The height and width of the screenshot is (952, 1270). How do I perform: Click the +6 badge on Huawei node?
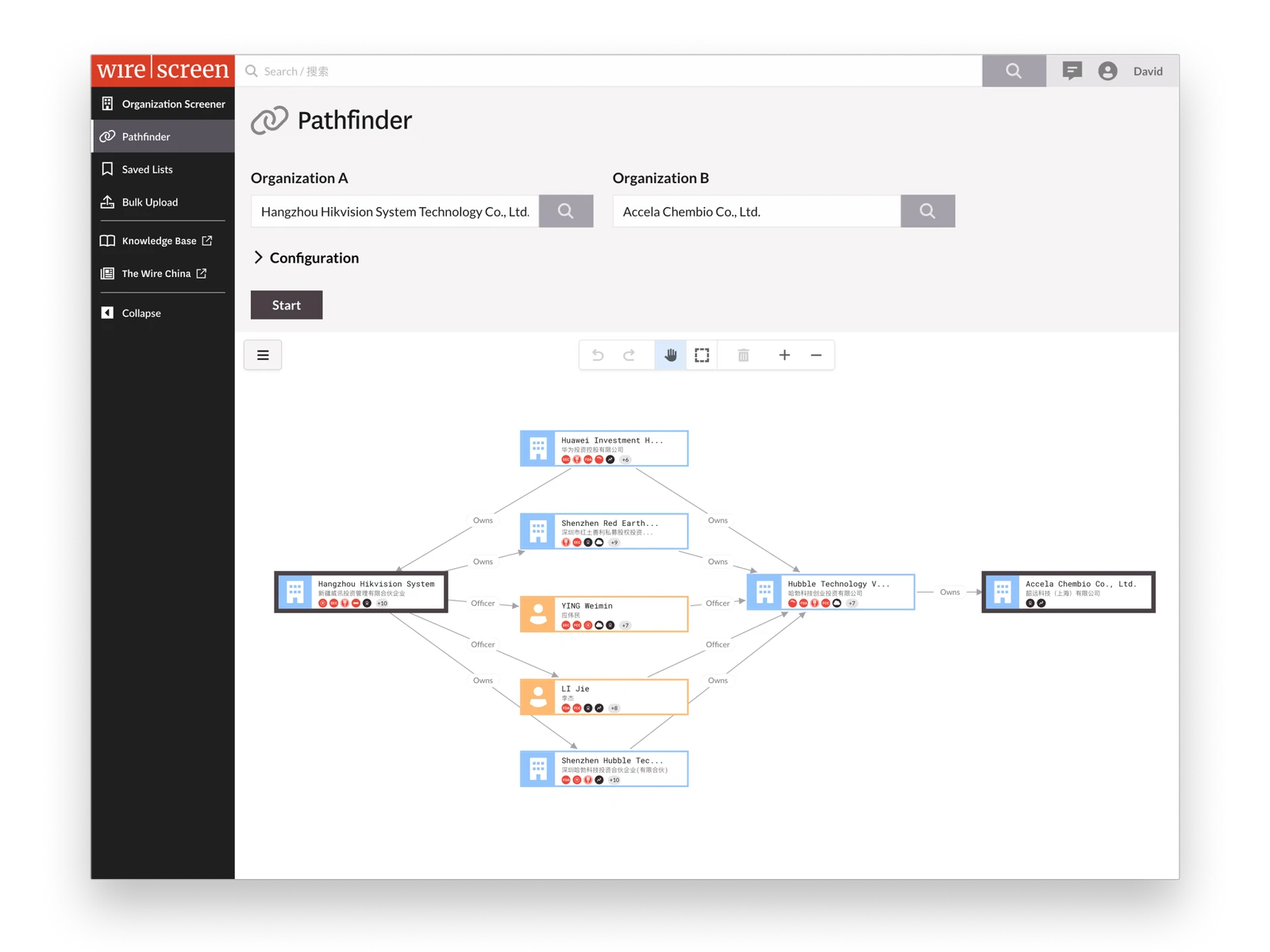[x=625, y=460]
